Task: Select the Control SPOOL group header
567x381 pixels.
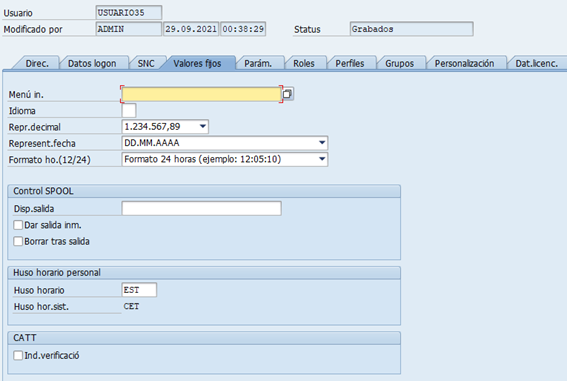Action: pyautogui.click(x=204, y=191)
